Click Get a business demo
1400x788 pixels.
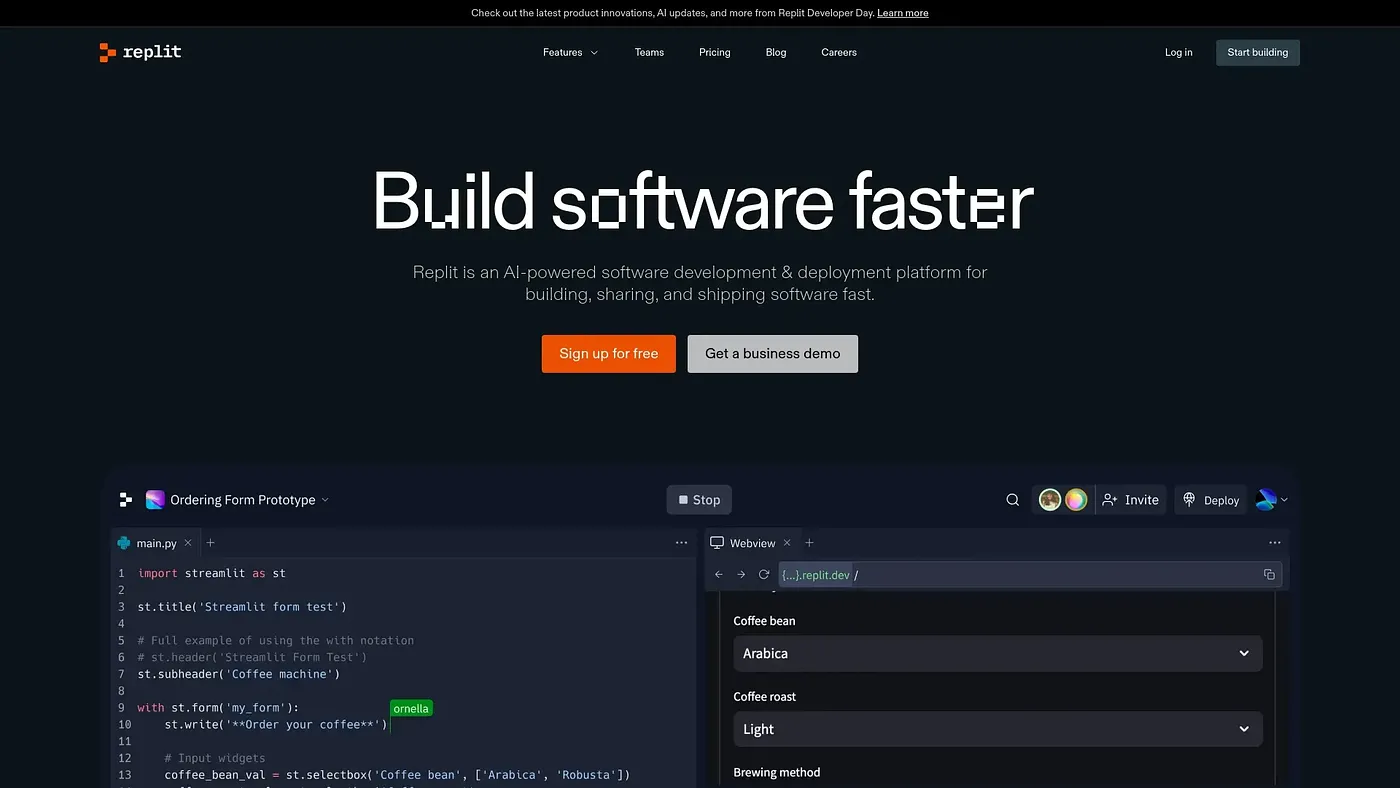pyautogui.click(x=773, y=354)
